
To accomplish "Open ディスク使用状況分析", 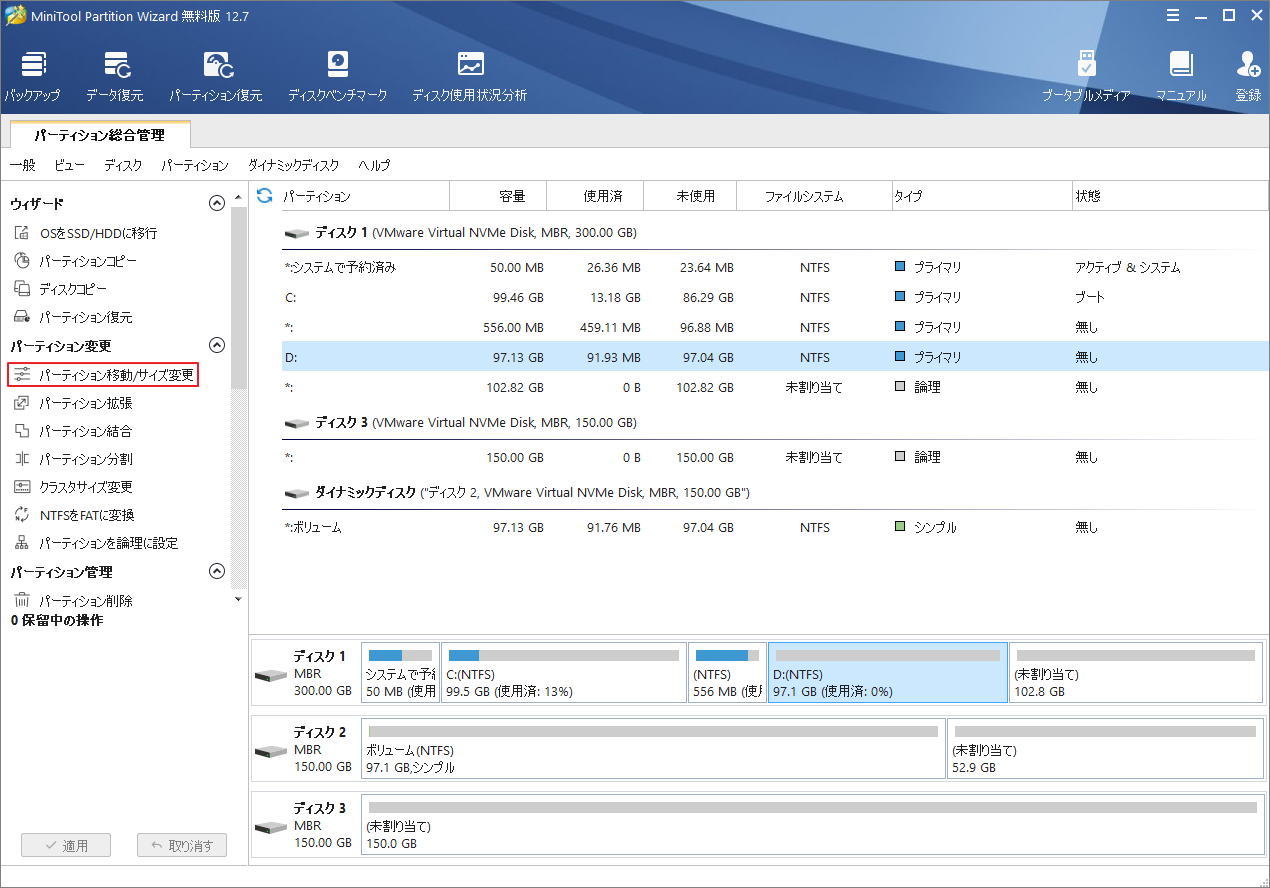I will (469, 75).
